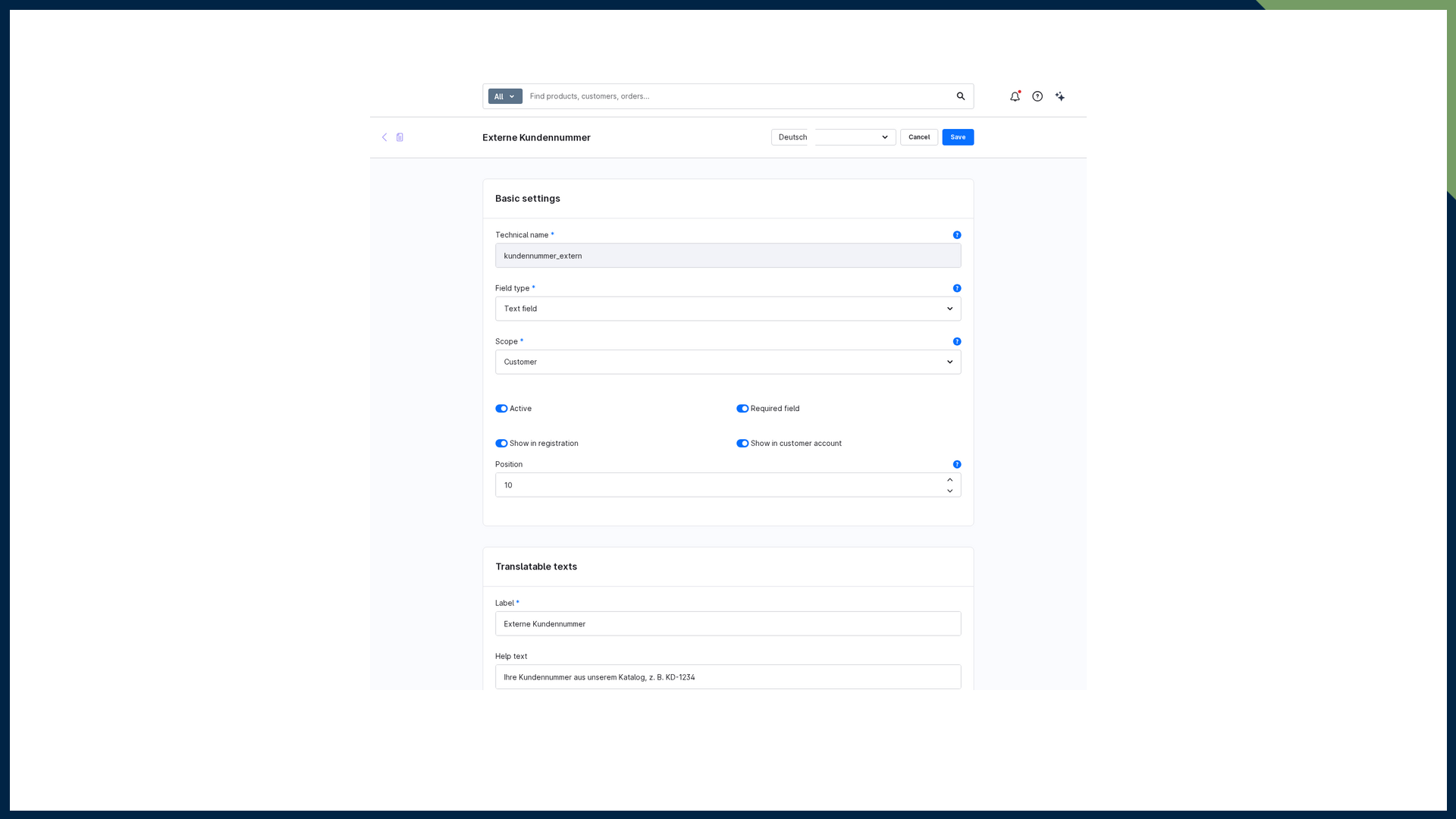Screen dimensions: 1456x819
Task: Open the Deutsch language selector
Action: 833,137
